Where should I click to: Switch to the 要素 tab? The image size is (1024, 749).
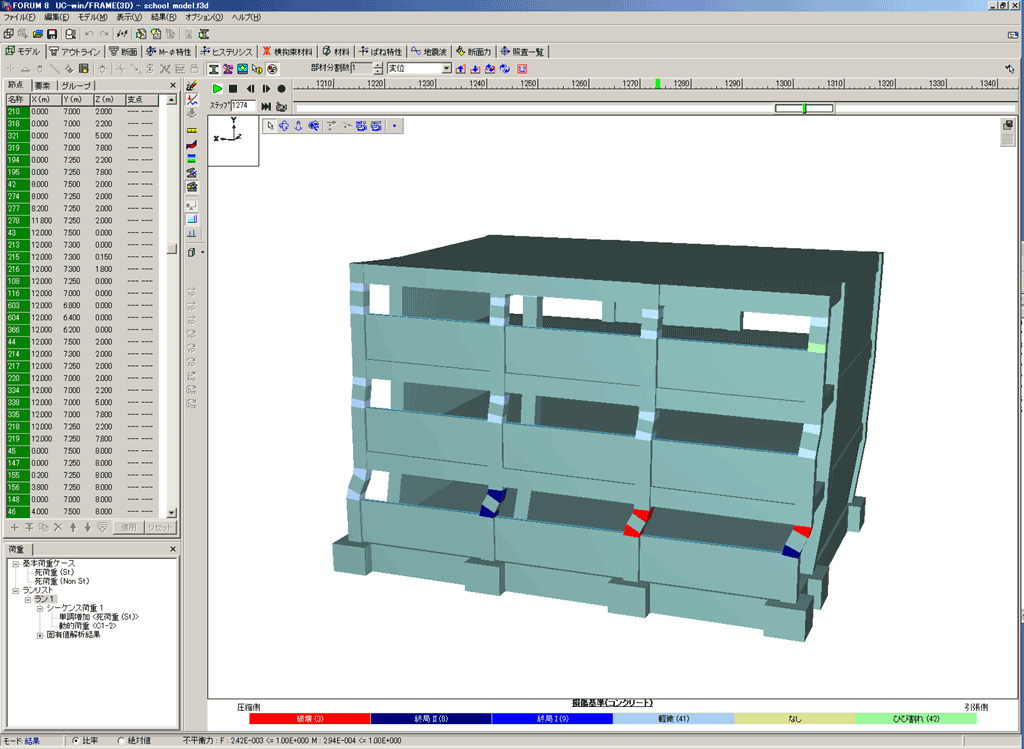coord(42,86)
